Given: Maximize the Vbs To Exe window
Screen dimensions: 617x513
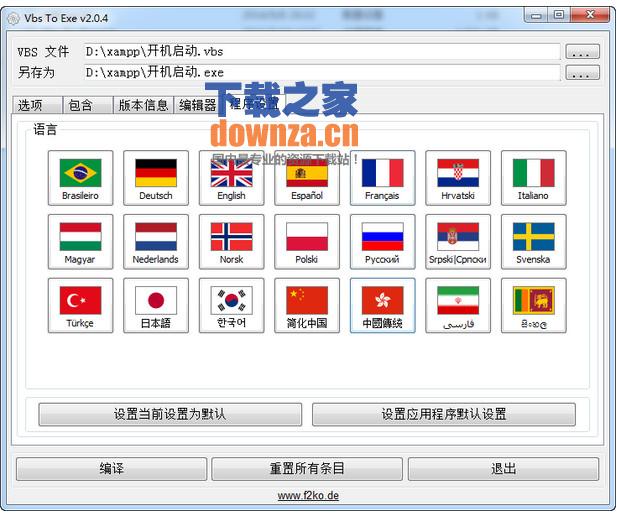Looking at the screenshot, I should (559, 15).
